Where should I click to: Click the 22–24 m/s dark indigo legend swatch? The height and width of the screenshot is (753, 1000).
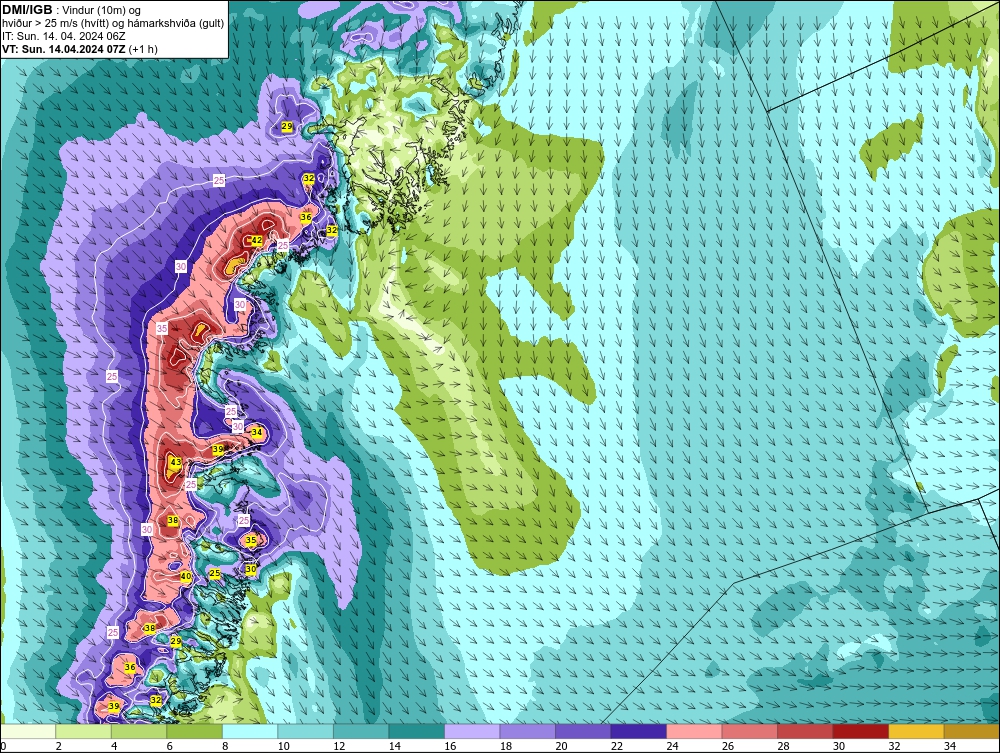[x=638, y=731]
